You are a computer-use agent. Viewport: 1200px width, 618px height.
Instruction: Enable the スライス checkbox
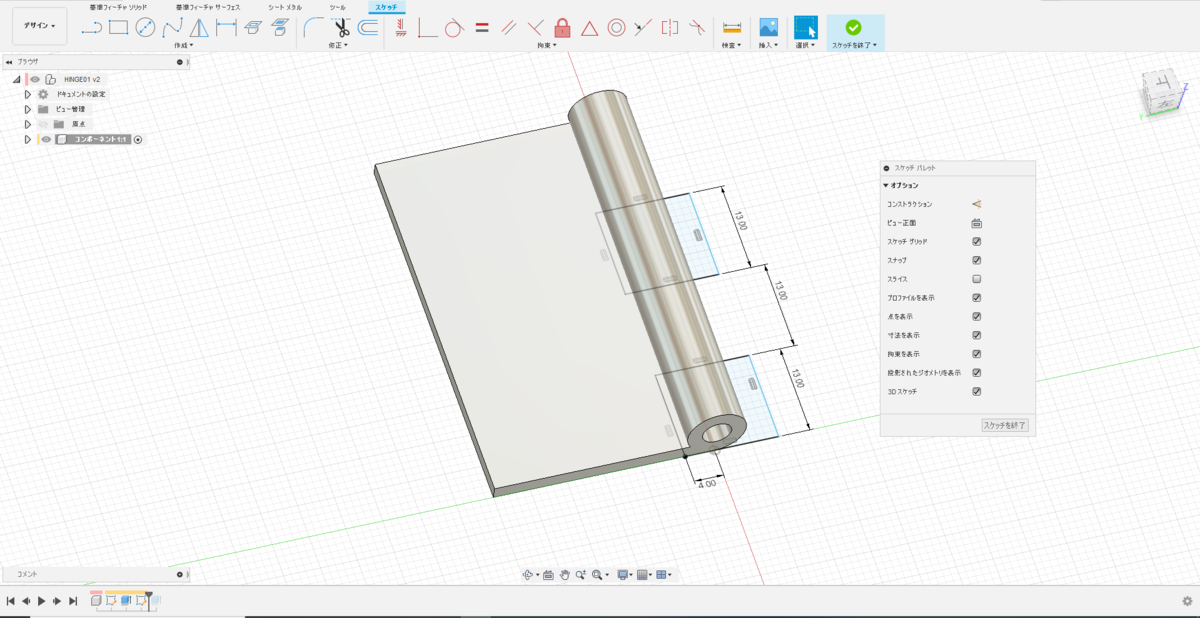(x=976, y=279)
